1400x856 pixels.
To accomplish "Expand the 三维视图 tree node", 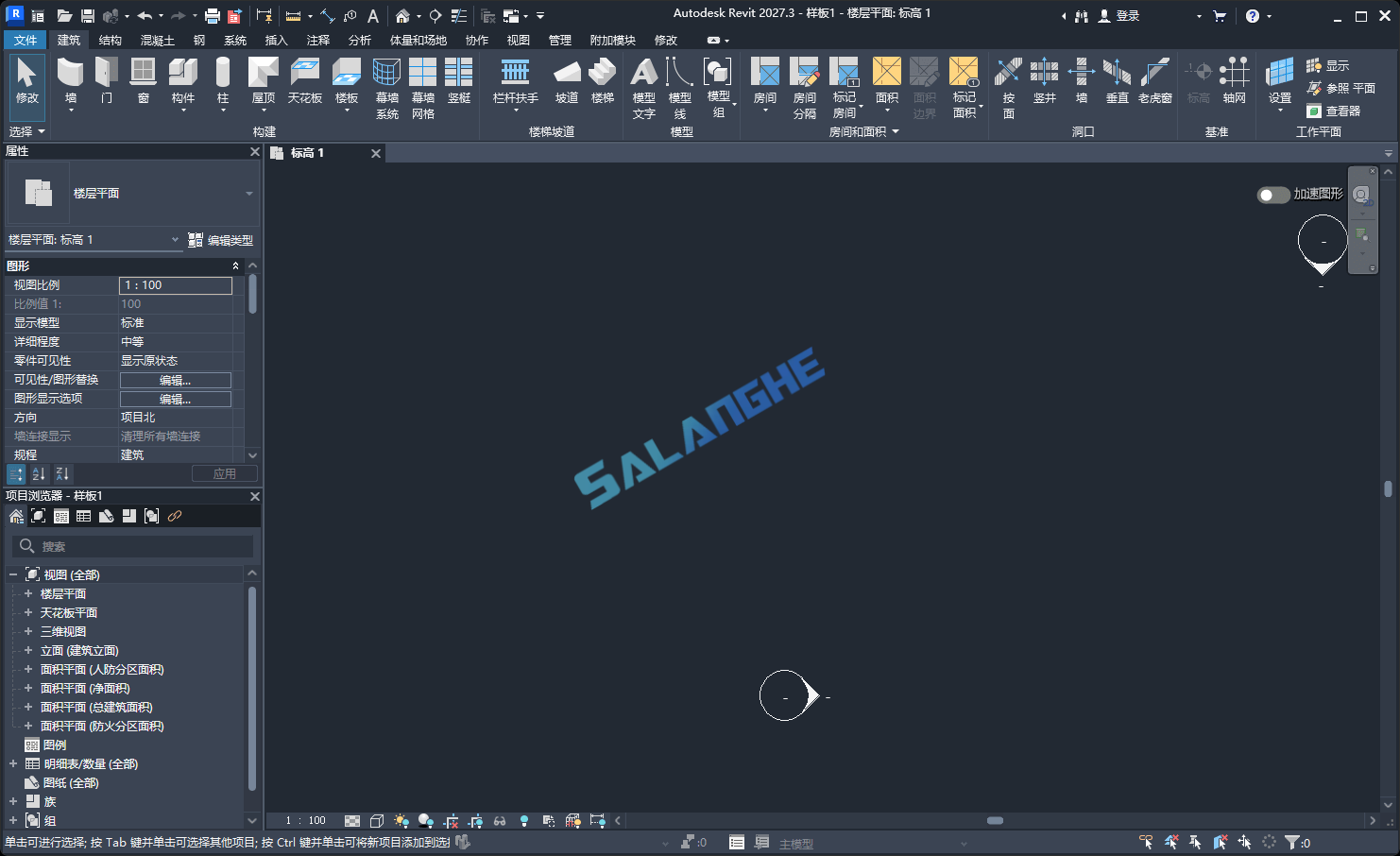I will point(28,631).
